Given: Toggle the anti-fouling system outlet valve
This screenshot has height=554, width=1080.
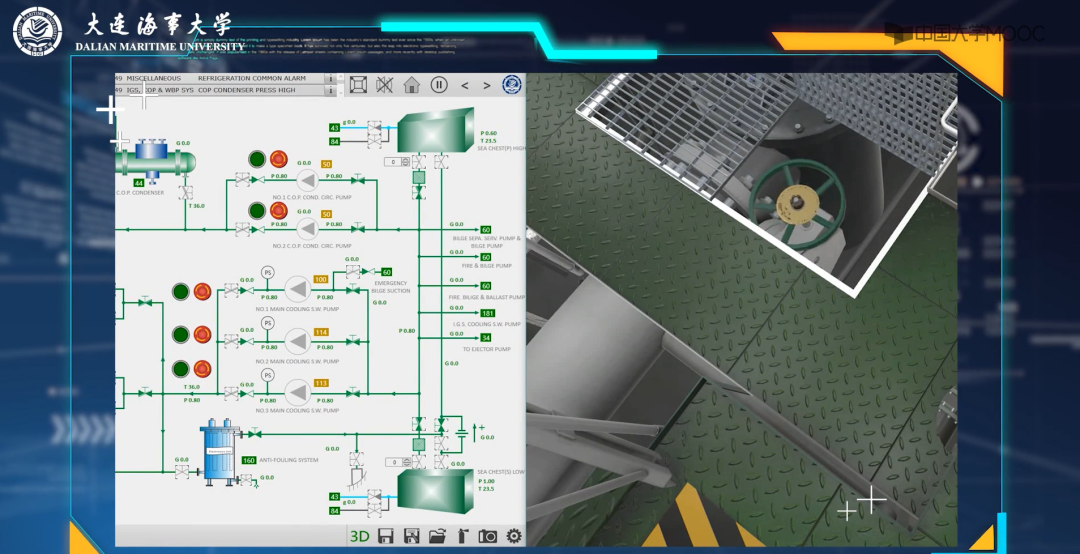Looking at the screenshot, I should tap(254, 434).
